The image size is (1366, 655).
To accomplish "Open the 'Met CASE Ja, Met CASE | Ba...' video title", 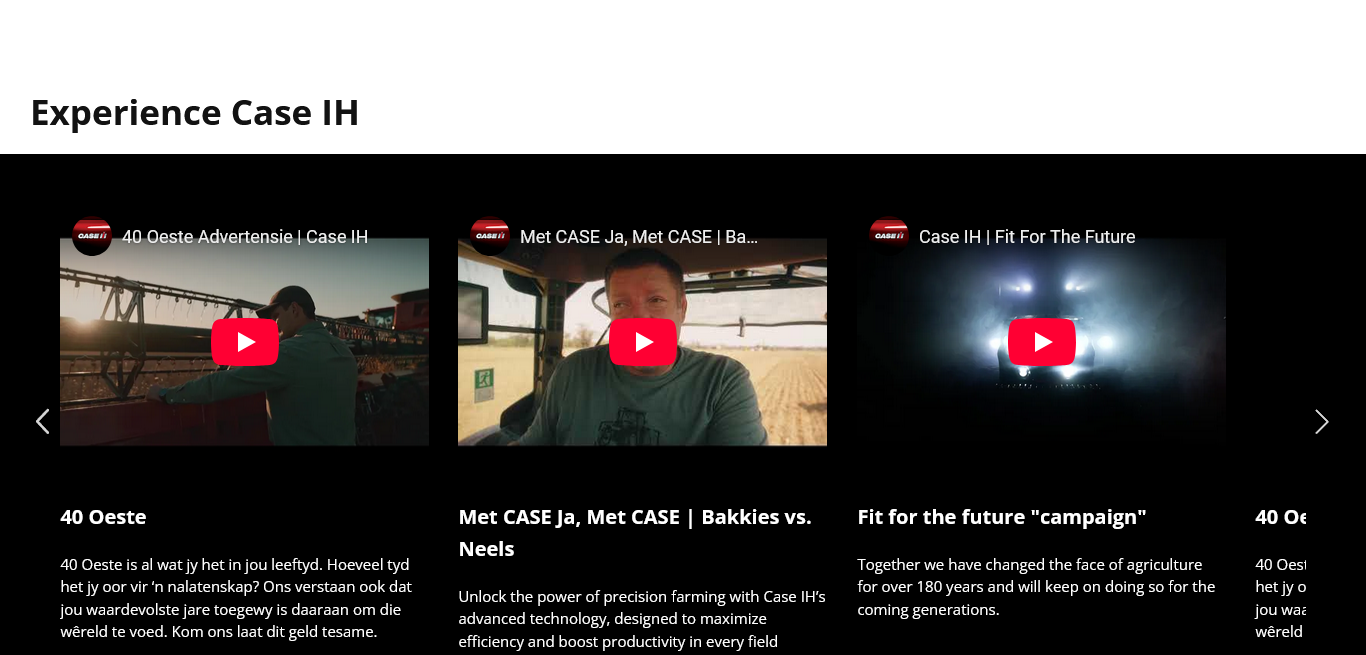I will click(x=639, y=237).
